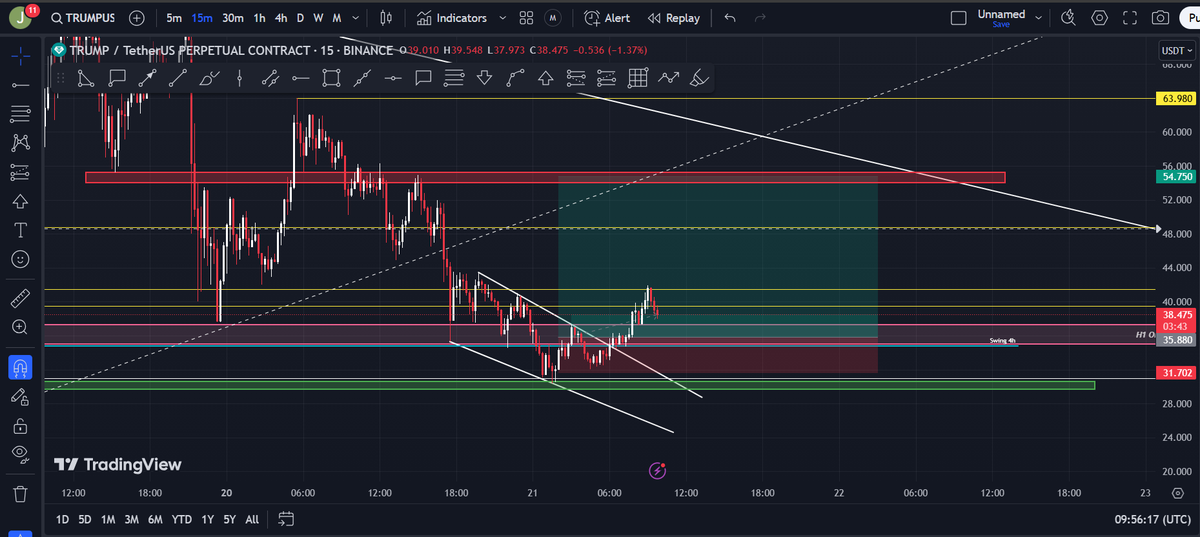
Task: Expand favorite indicators dropdown arrow
Action: pos(502,18)
